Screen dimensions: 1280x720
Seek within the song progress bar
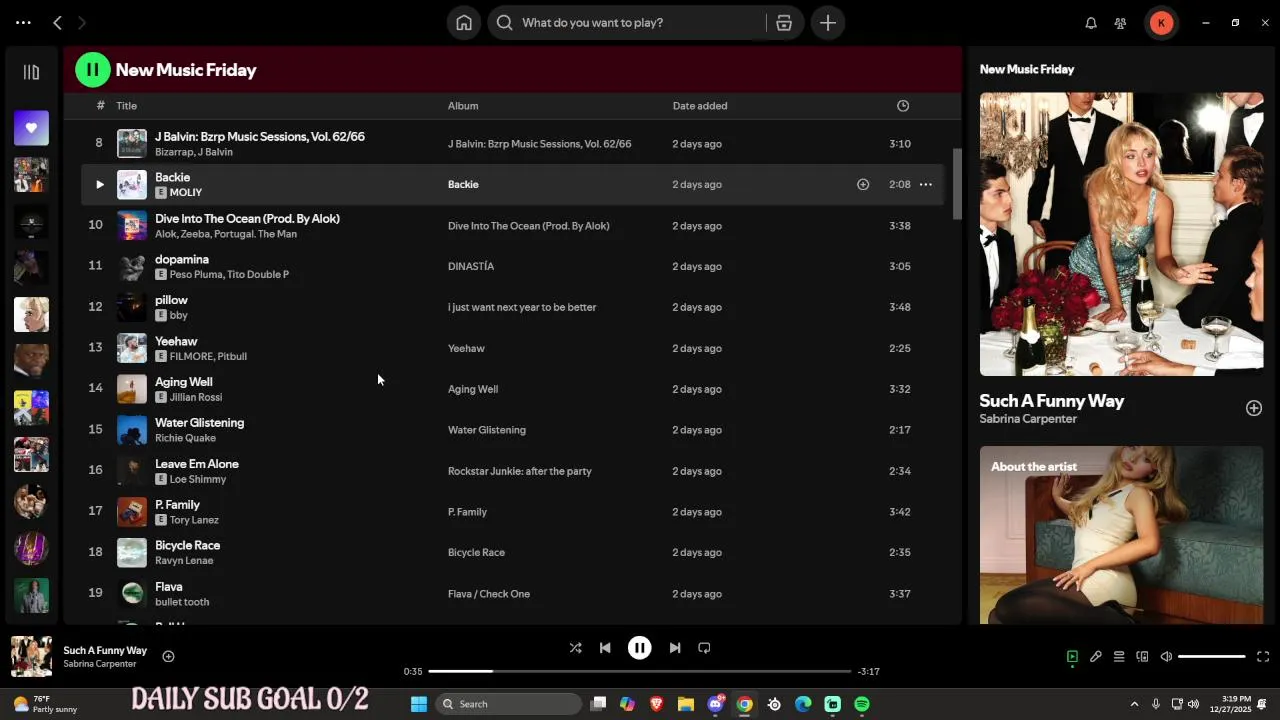pyautogui.click(x=640, y=671)
